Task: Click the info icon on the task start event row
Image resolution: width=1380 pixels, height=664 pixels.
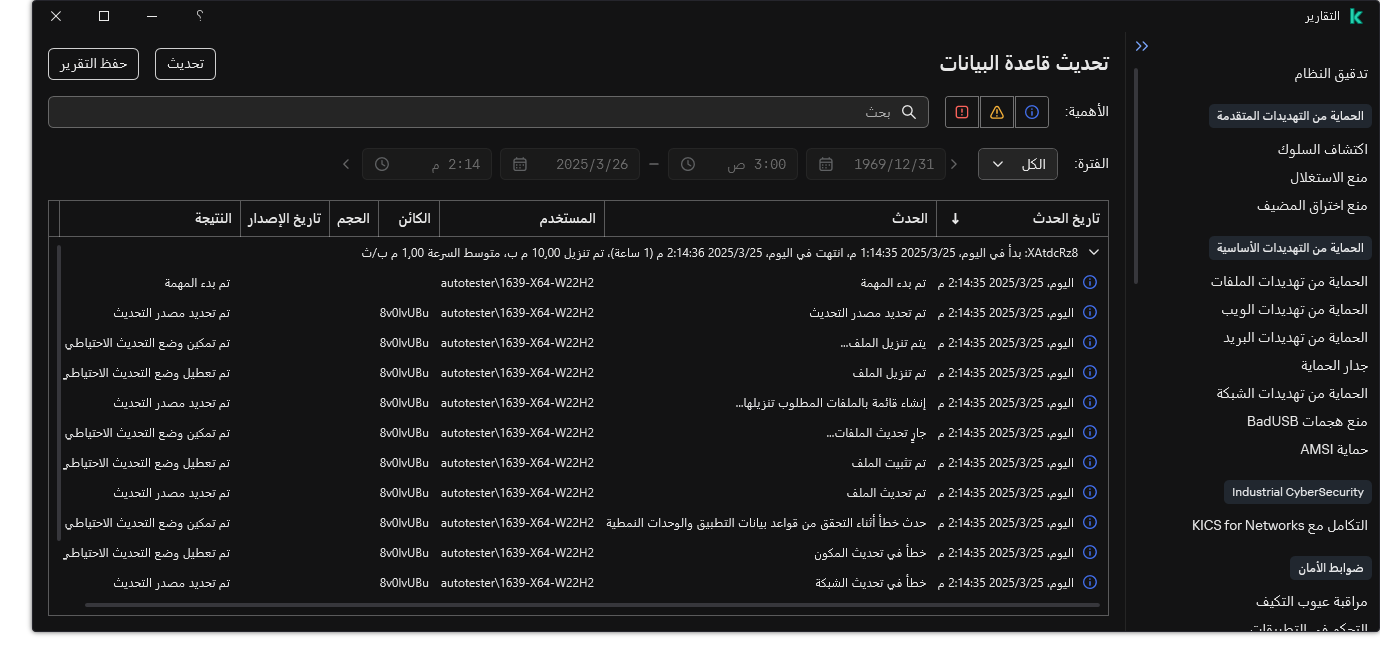Action: pyautogui.click(x=1090, y=283)
